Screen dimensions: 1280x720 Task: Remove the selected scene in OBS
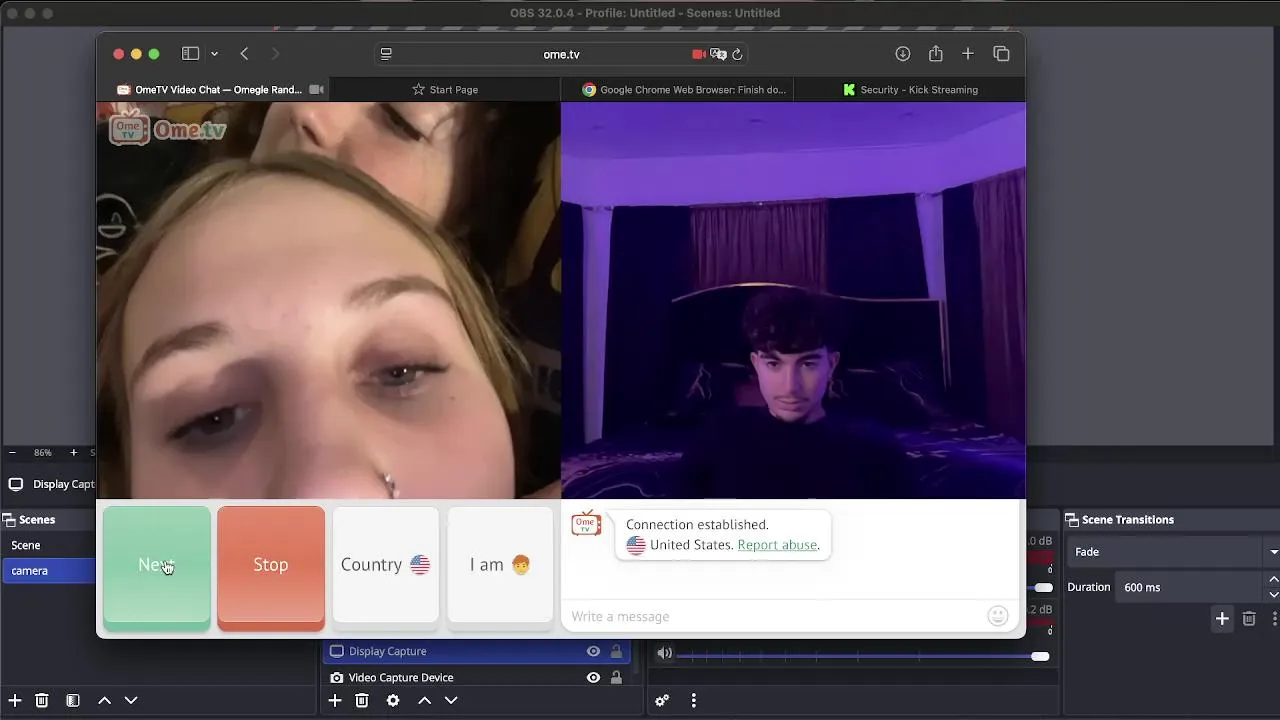[42, 701]
